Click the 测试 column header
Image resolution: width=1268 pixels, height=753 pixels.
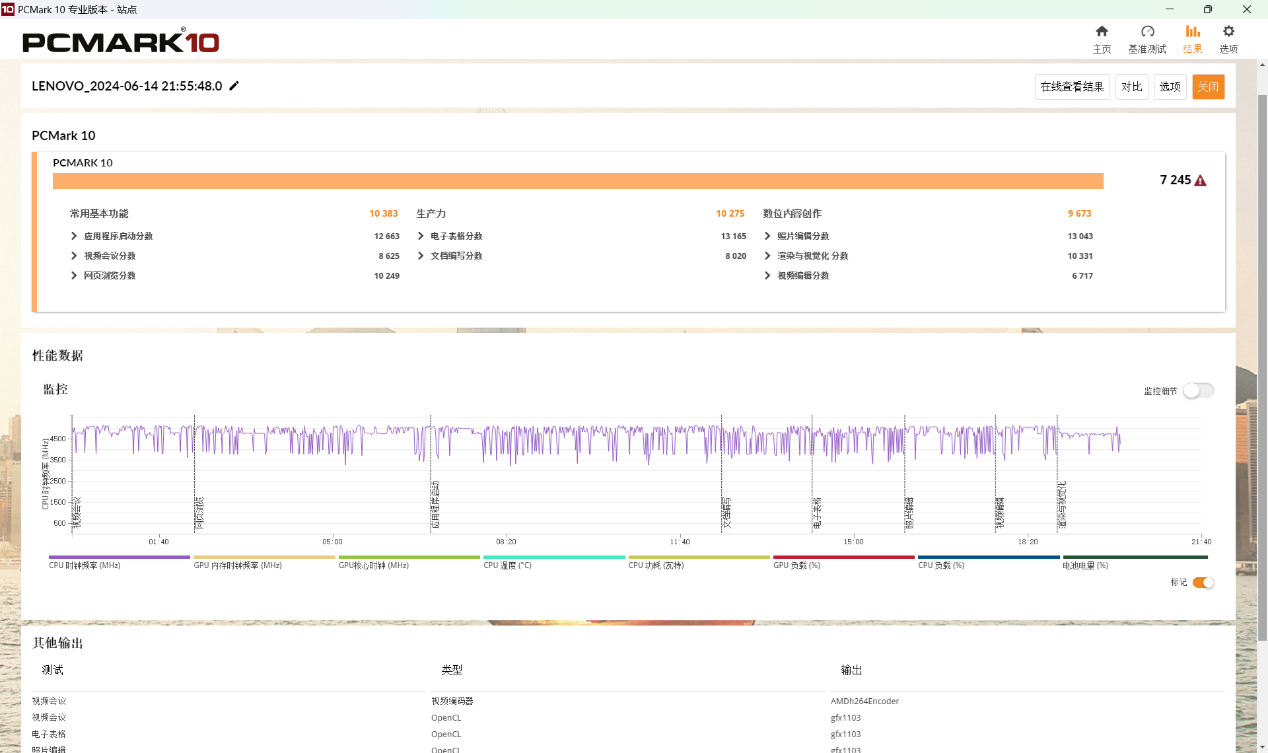[x=52, y=670]
